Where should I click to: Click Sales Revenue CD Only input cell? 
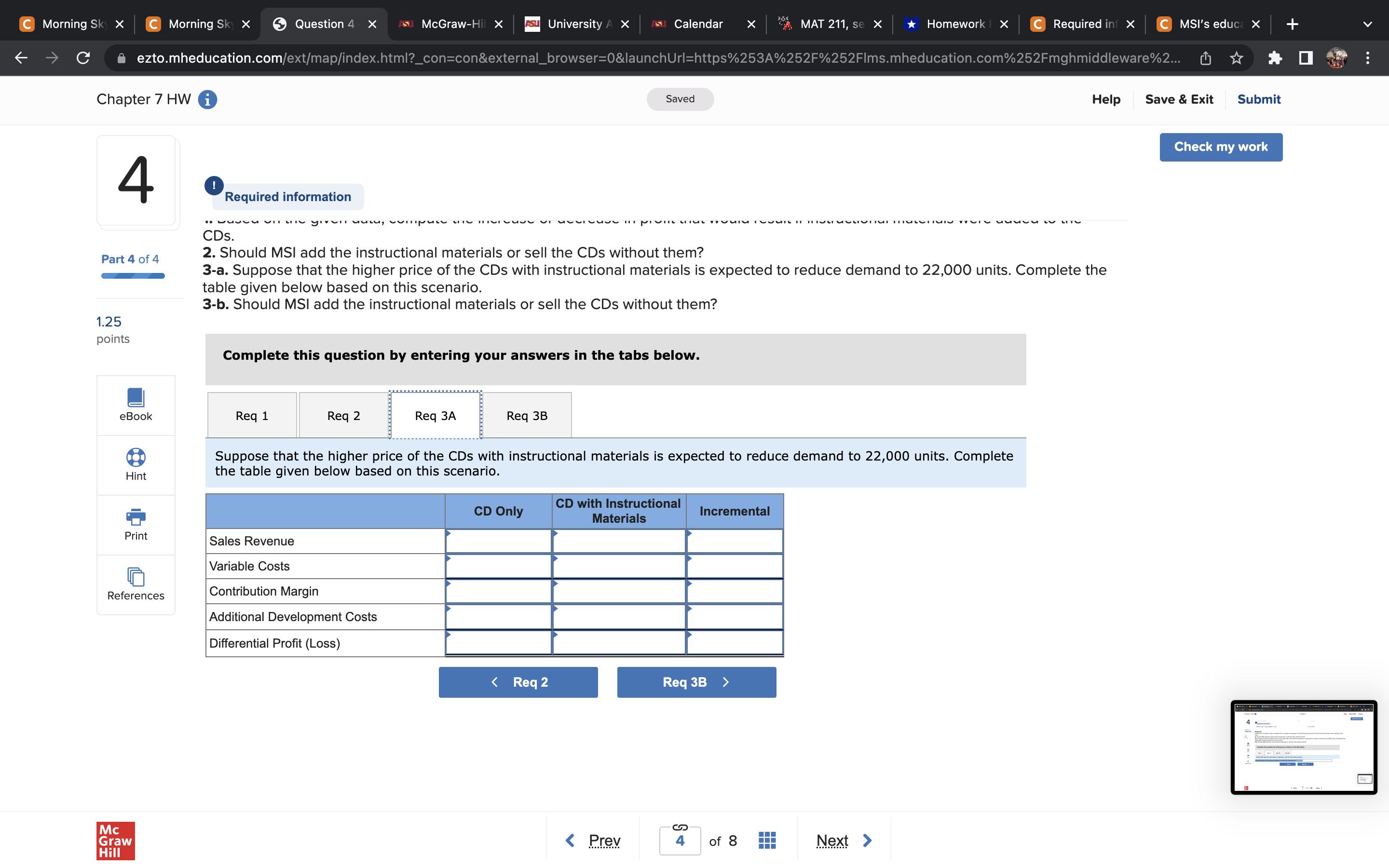pos(498,542)
